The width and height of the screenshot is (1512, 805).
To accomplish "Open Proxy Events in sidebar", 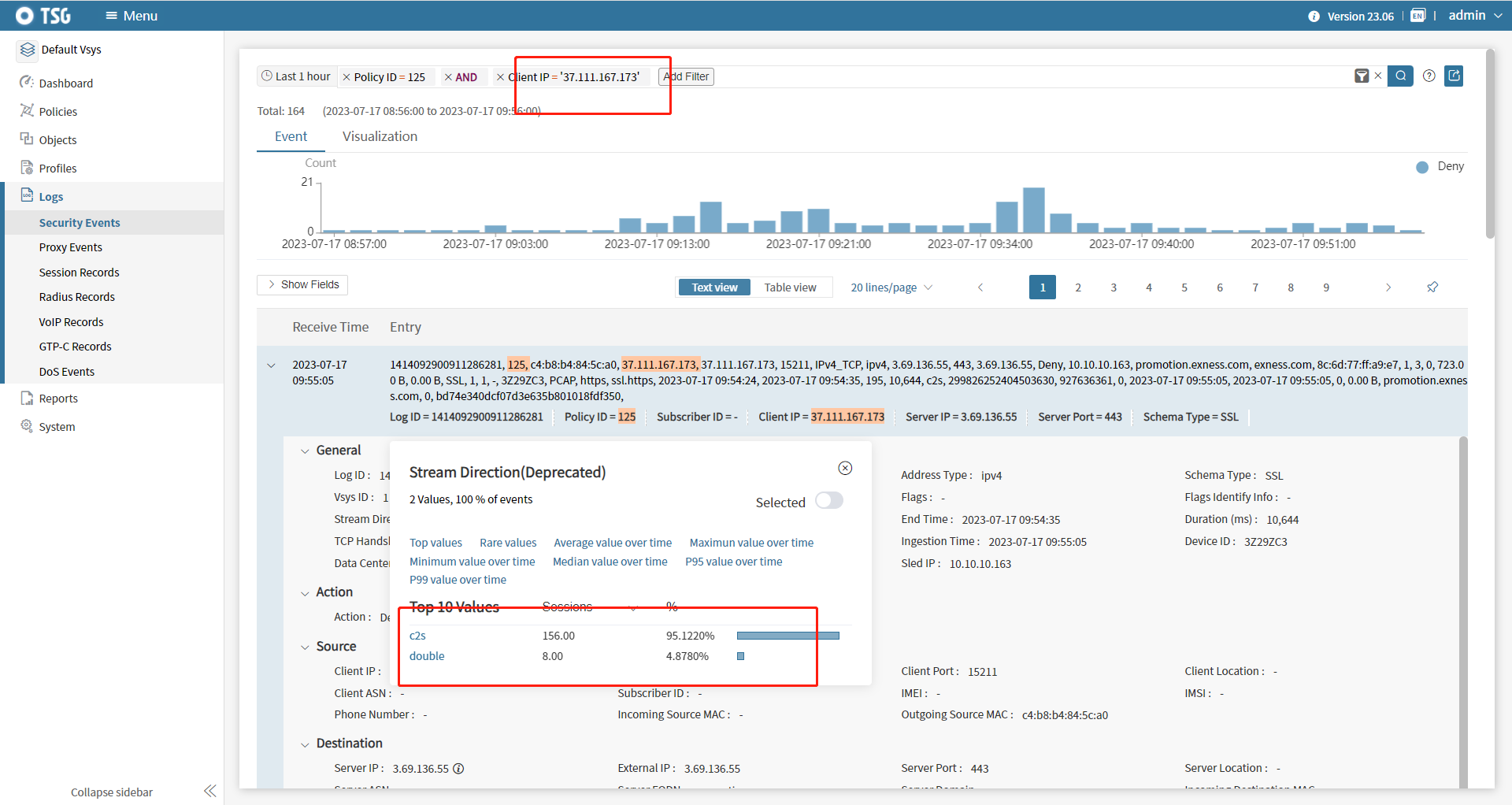I will [x=71, y=247].
